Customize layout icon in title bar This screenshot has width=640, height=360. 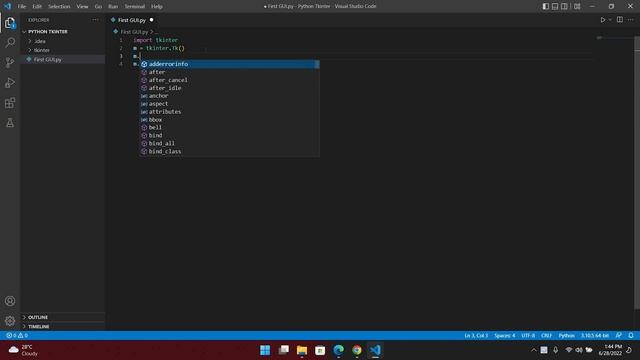point(577,6)
